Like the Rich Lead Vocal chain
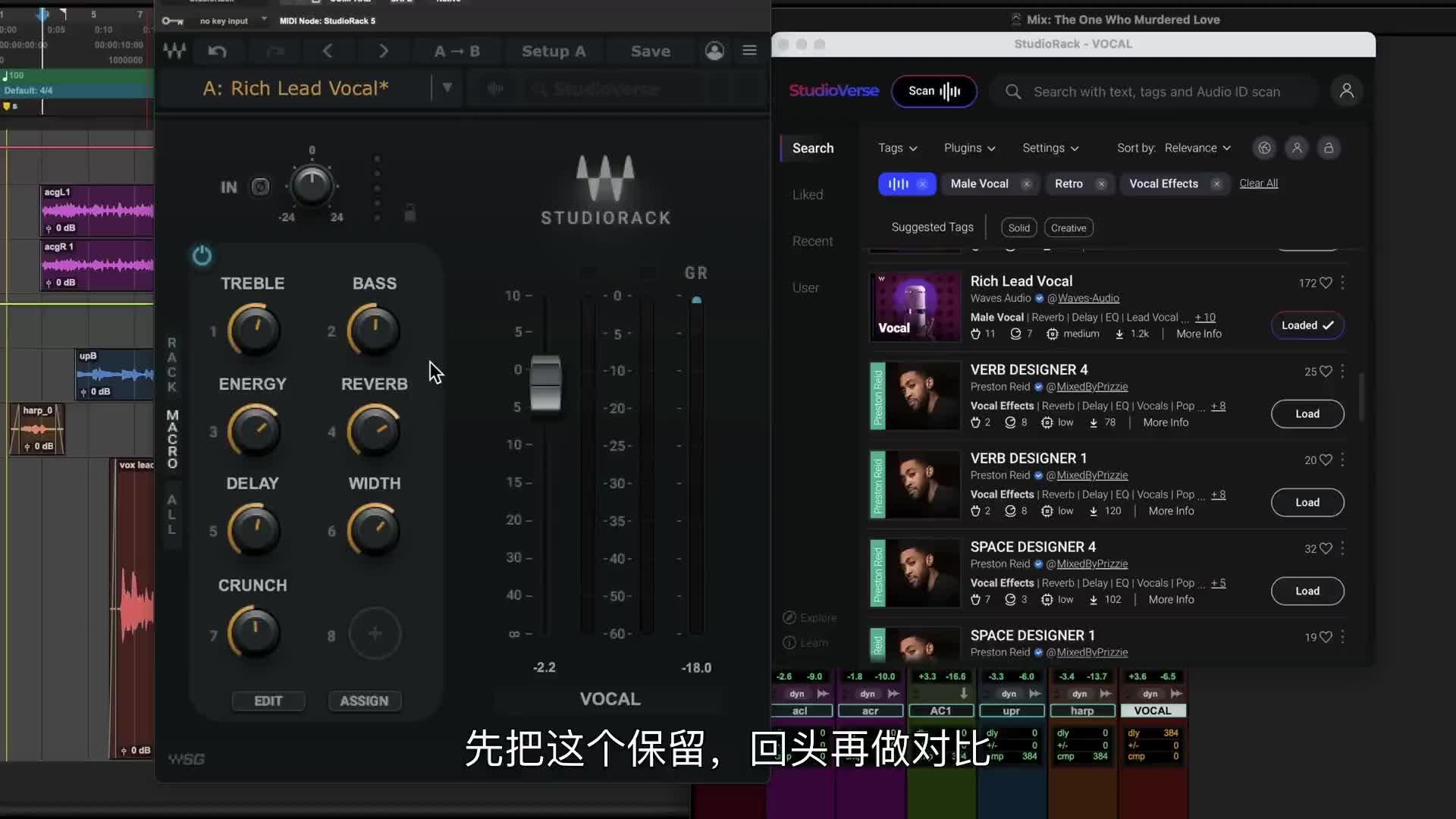Image resolution: width=1456 pixels, height=819 pixels. [x=1326, y=283]
